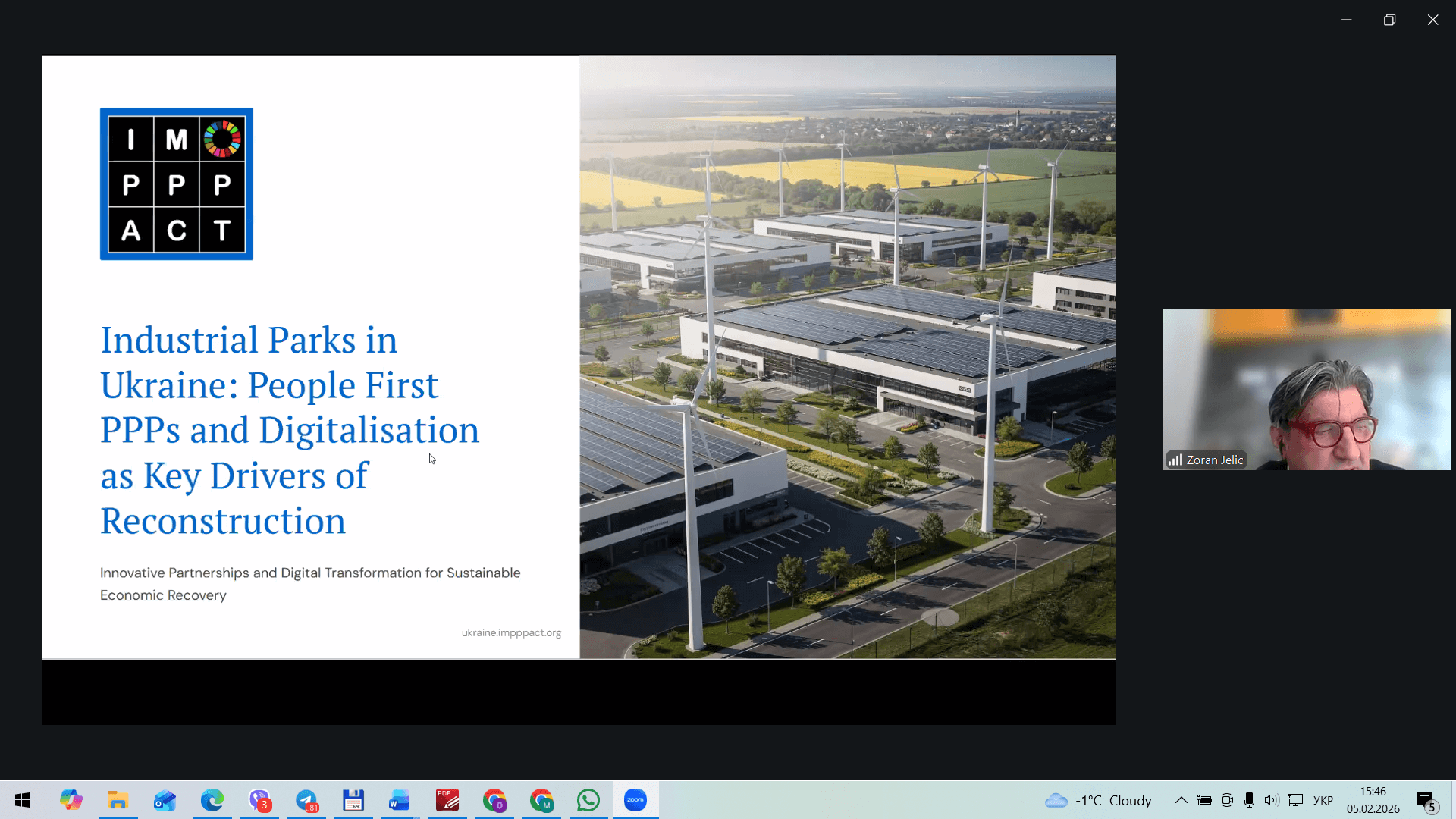The image size is (1456, 819).
Task: Open the Zoom app in taskbar
Action: tap(635, 800)
